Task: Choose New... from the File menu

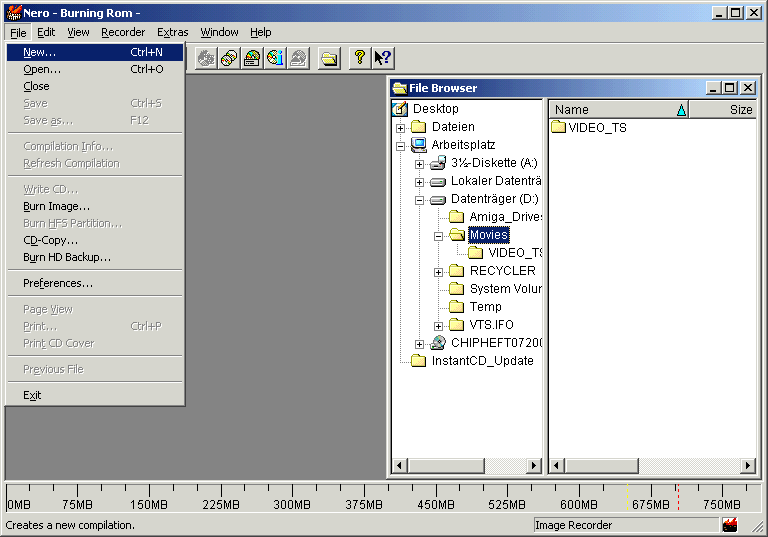Action: (40, 52)
